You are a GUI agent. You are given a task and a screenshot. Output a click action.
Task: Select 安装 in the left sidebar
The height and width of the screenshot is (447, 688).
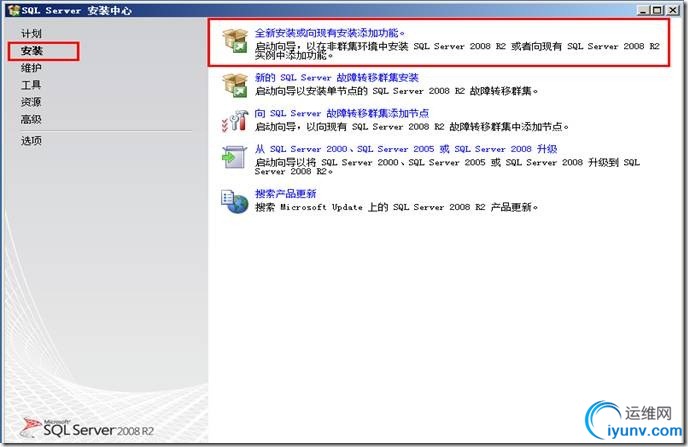tap(32, 51)
